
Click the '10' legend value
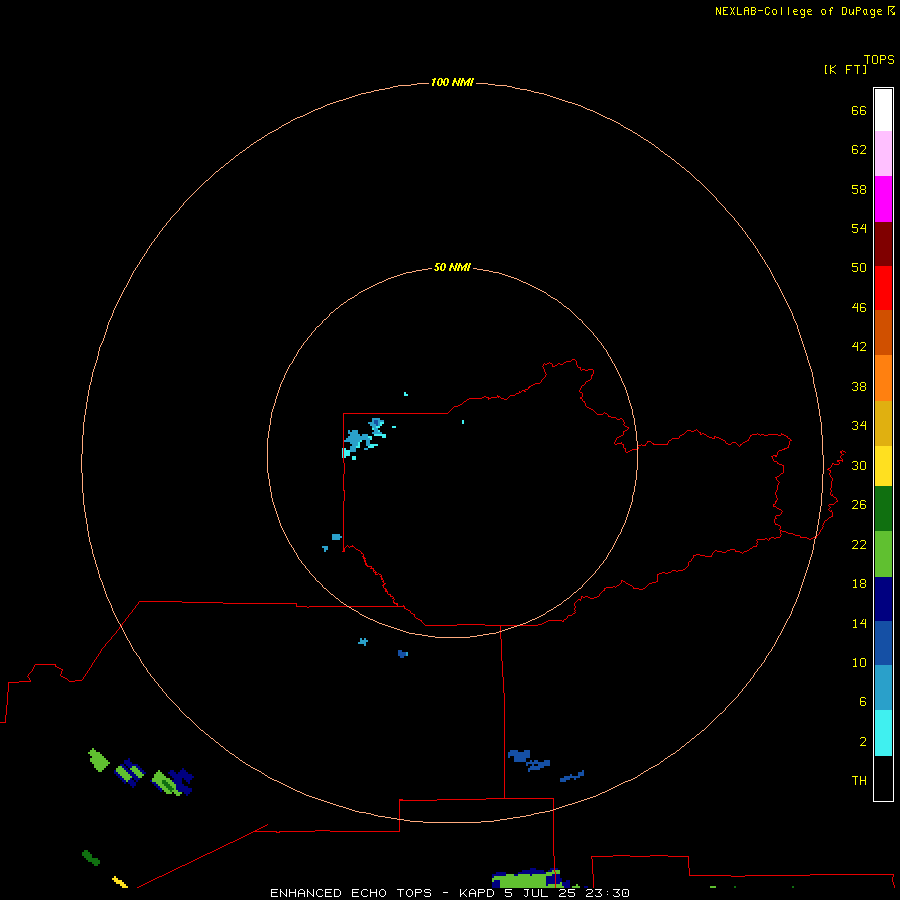tap(859, 662)
